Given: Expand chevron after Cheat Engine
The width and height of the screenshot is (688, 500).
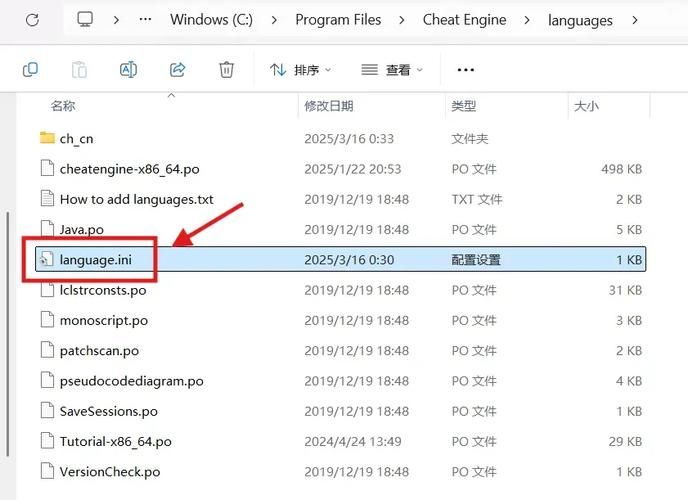Looking at the screenshot, I should click(527, 20).
